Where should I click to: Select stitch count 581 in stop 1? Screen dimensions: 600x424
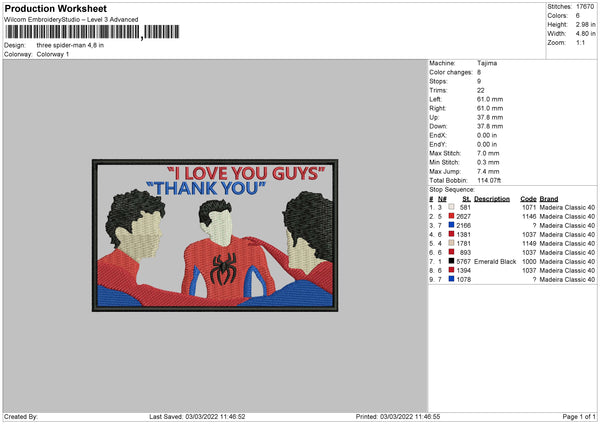point(465,207)
